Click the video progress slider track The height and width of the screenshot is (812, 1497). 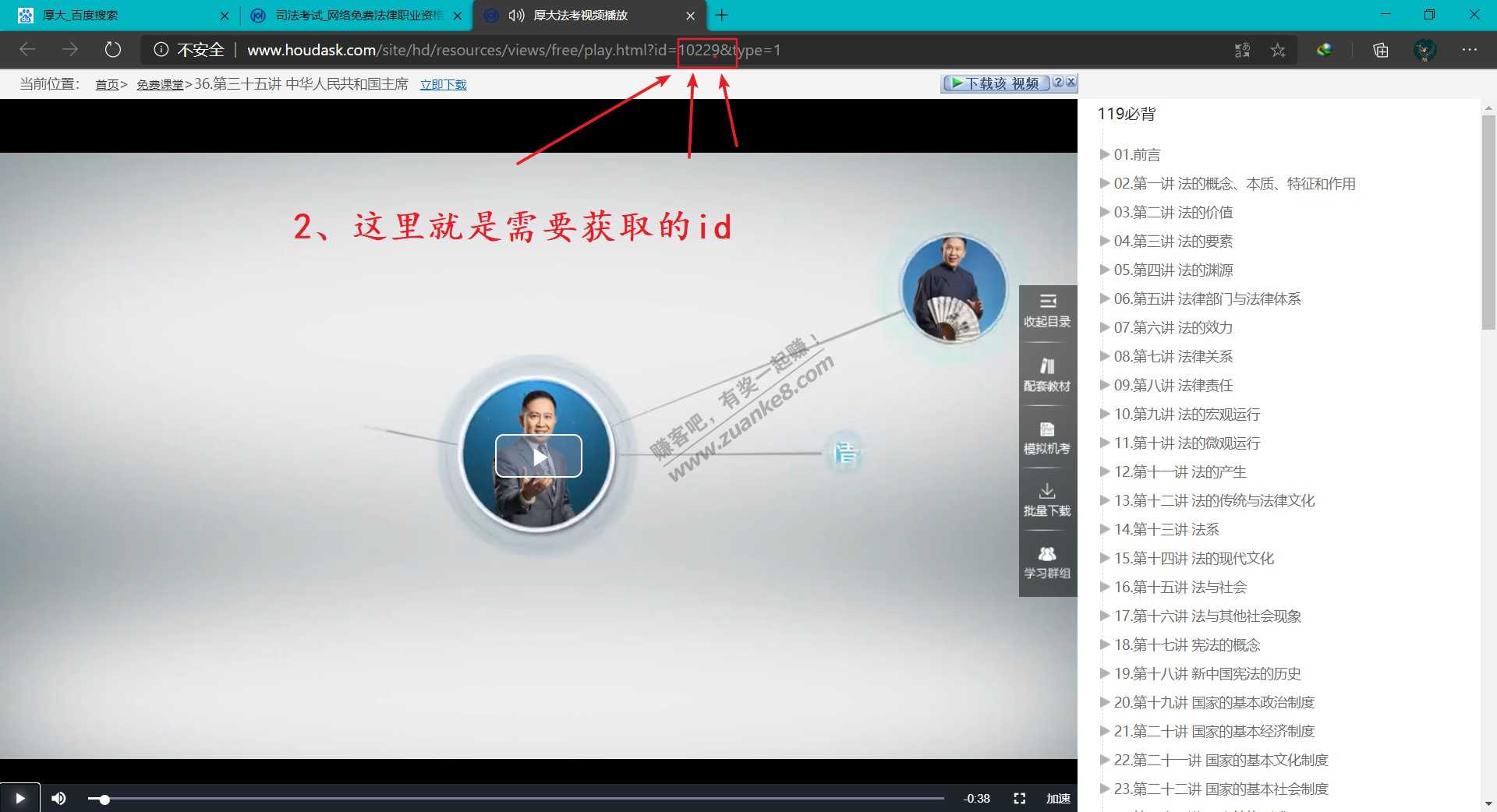pyautogui.click(x=515, y=799)
